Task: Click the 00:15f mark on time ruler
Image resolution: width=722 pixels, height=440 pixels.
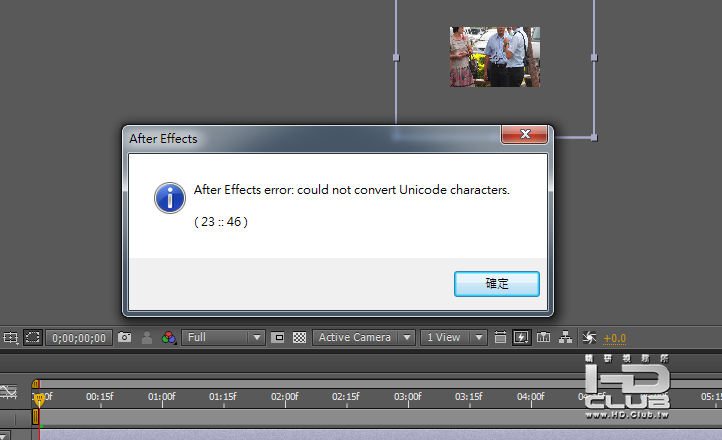Action: (99, 397)
